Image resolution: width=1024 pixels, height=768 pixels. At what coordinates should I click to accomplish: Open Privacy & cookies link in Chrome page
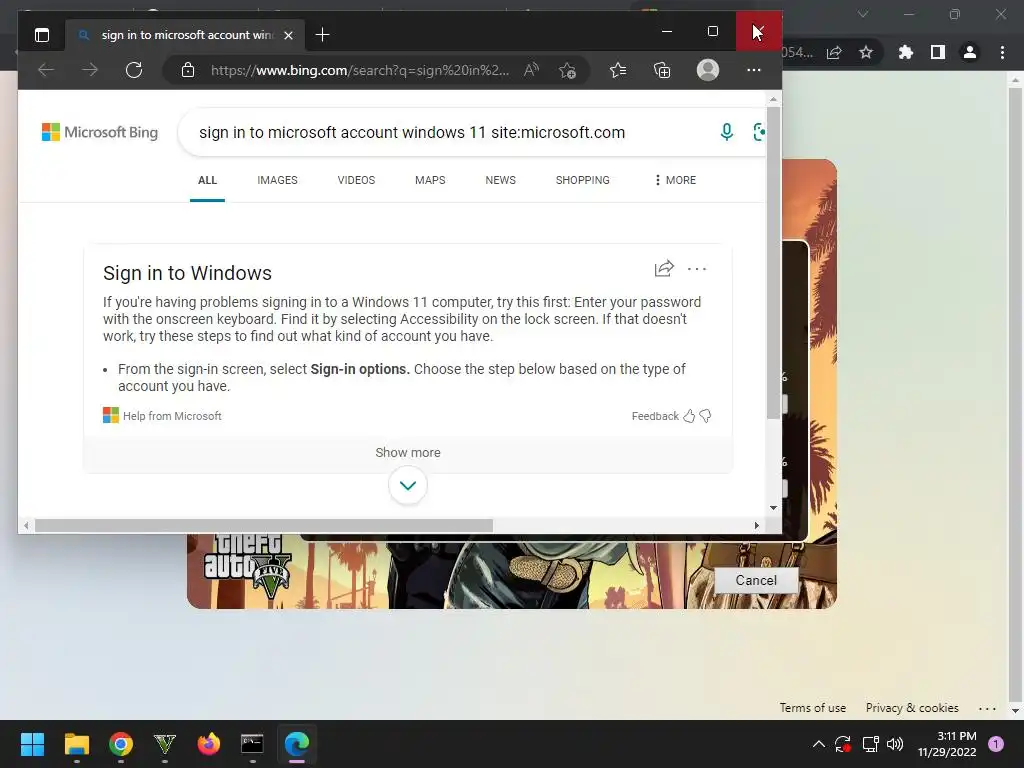coord(912,708)
